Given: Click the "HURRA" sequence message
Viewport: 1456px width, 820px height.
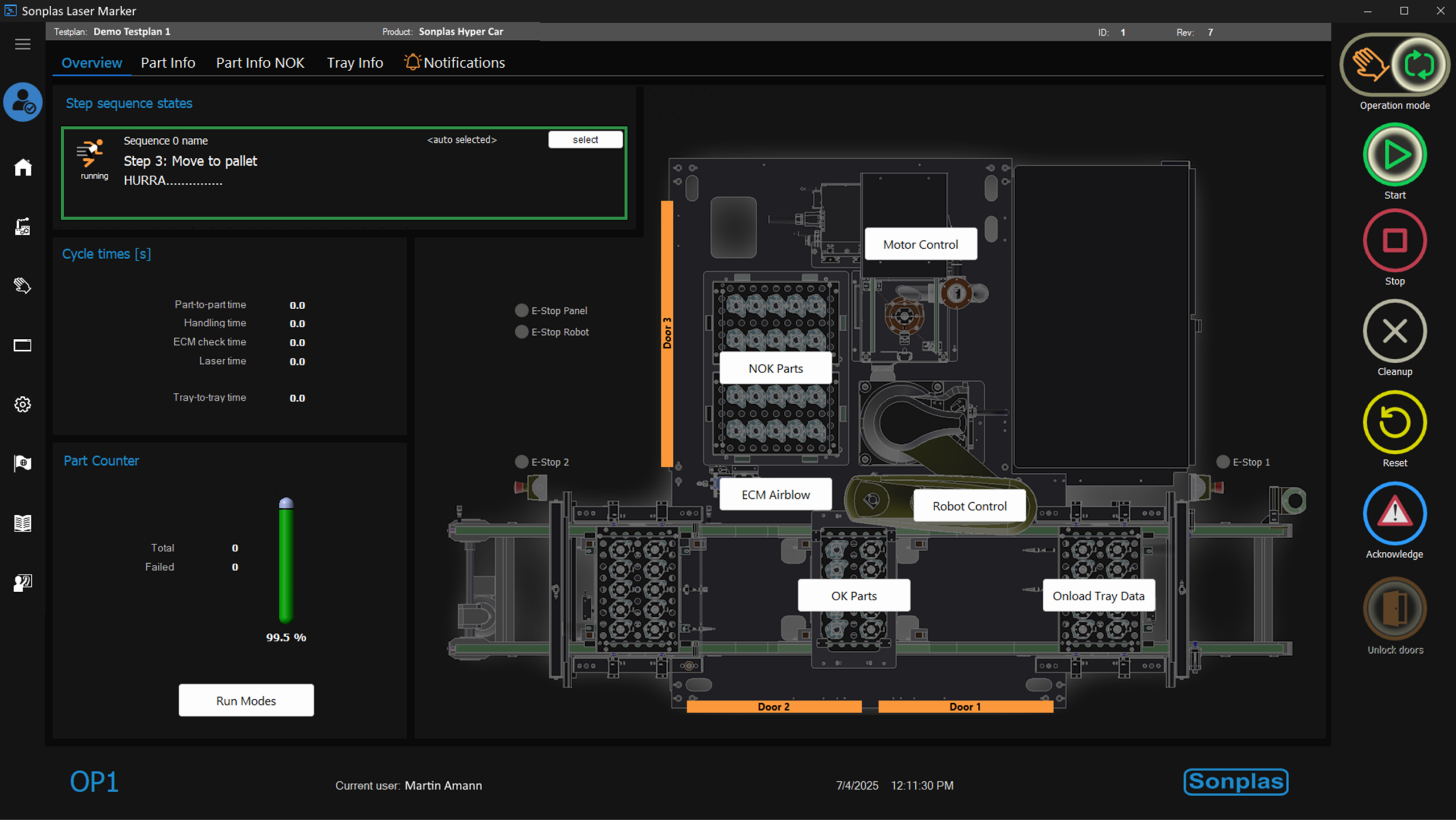Looking at the screenshot, I should click(x=173, y=181).
